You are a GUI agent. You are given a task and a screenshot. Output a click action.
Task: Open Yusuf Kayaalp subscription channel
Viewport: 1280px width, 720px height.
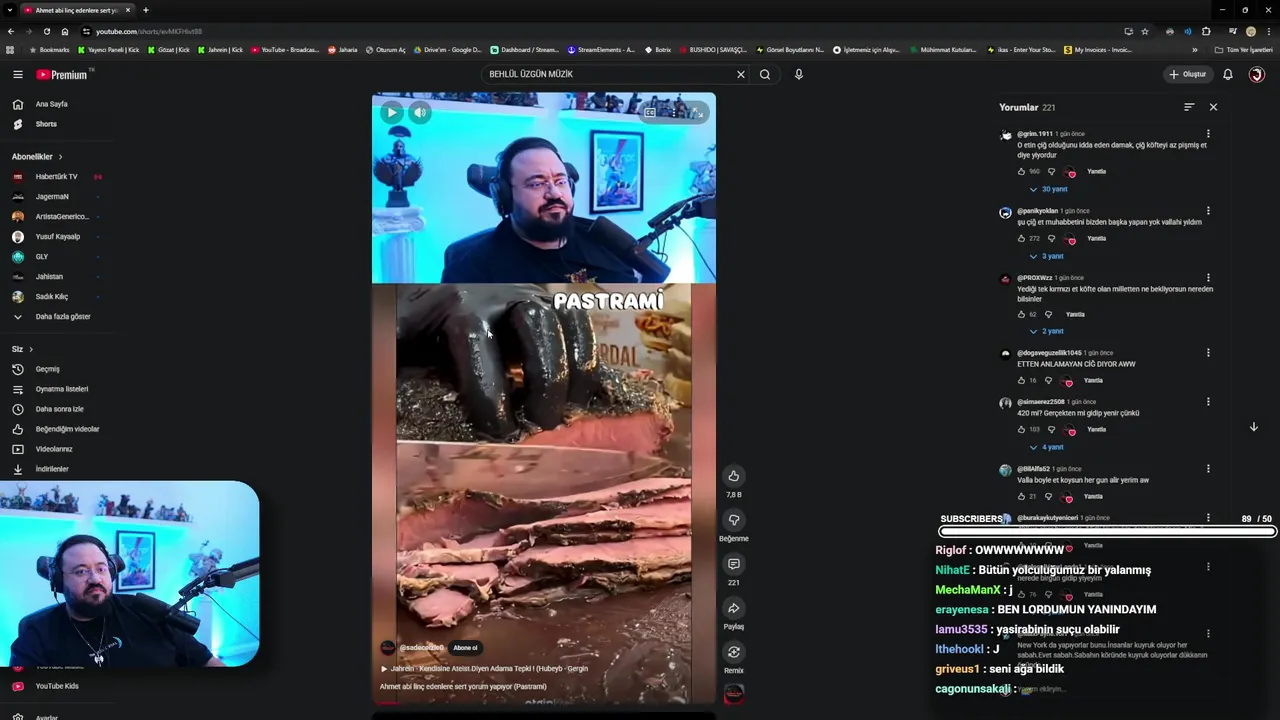pos(57,237)
